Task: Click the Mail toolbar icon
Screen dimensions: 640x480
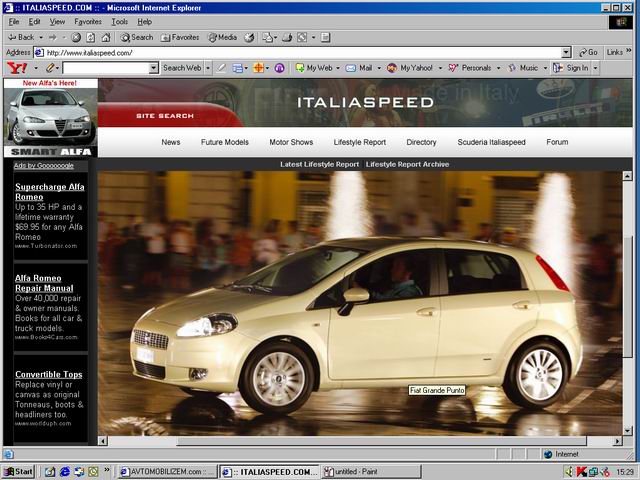Action: 267,38
